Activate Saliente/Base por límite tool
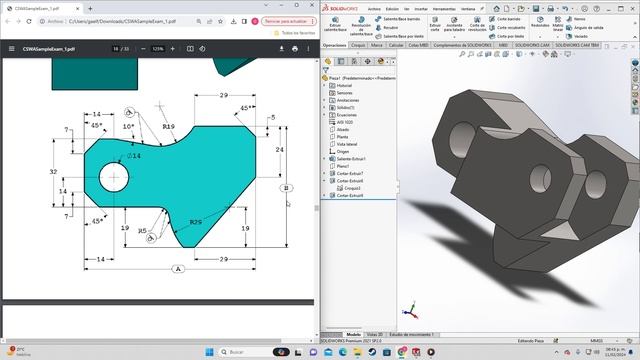 click(x=399, y=36)
